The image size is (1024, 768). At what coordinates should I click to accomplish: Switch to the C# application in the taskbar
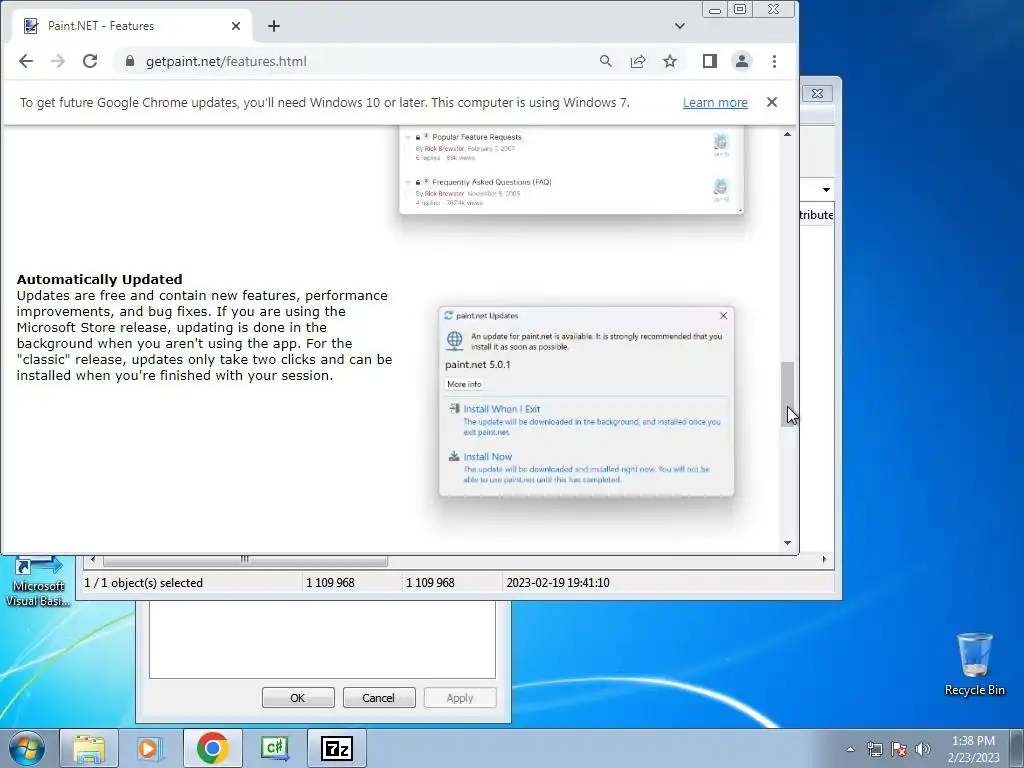click(275, 748)
